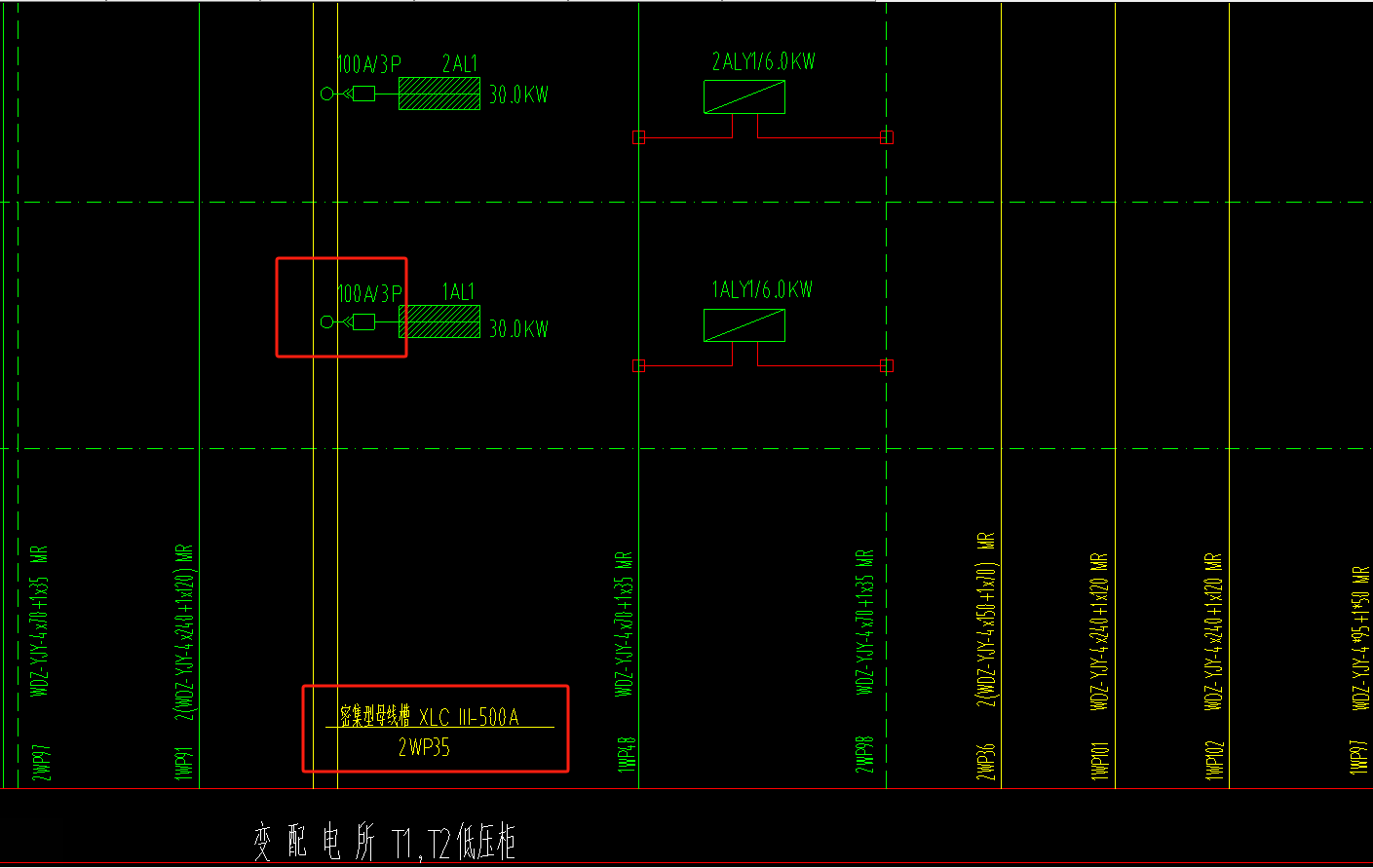Select the '1WP97' circuit label
This screenshot has height=868, width=1373.
(x=1359, y=756)
